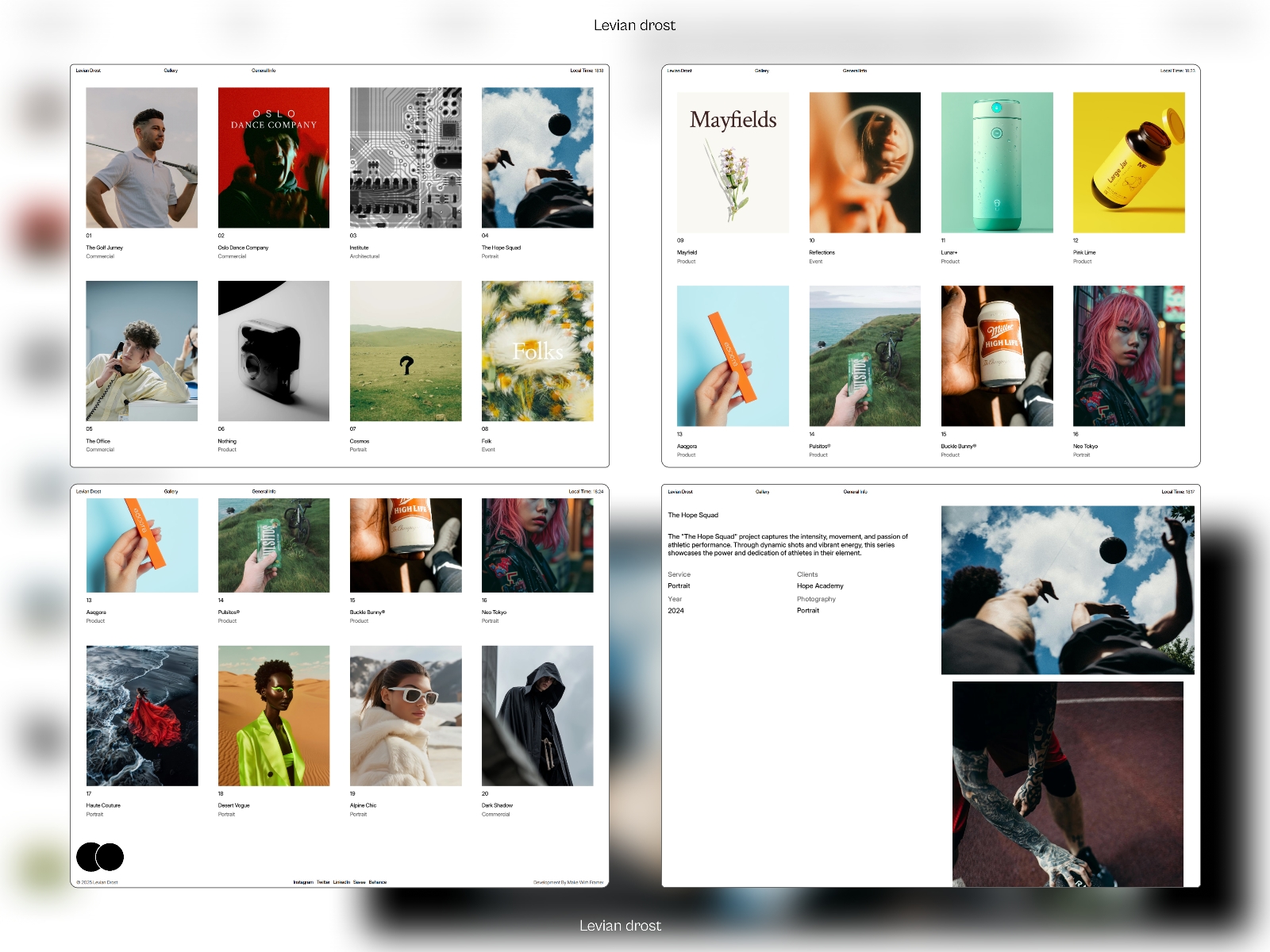Click the Pink Lime title under thumbnail 12
Viewport: 1270px width, 952px height.
tap(1084, 252)
